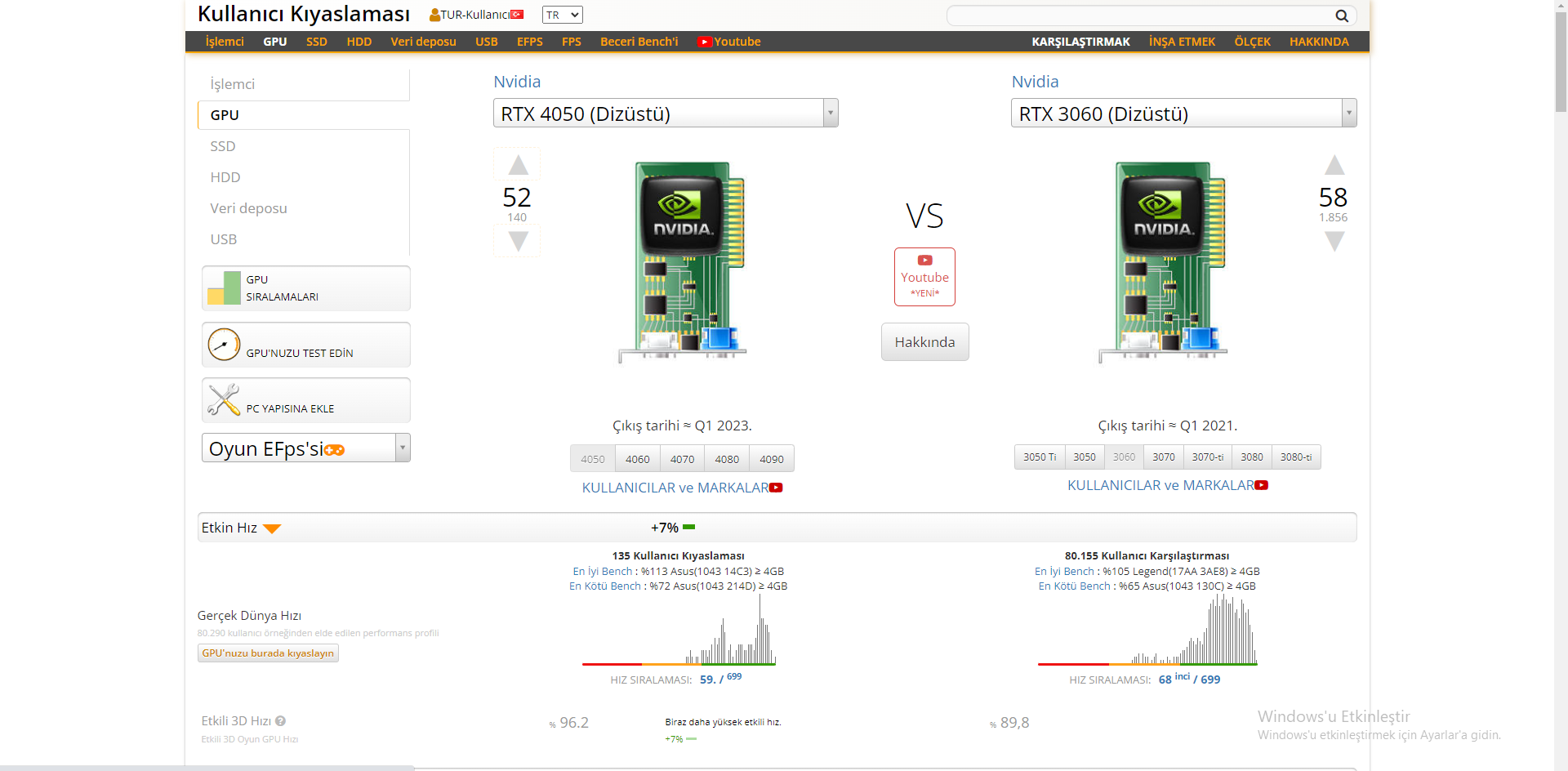Open HDD in the top navigation bar

[x=359, y=42]
